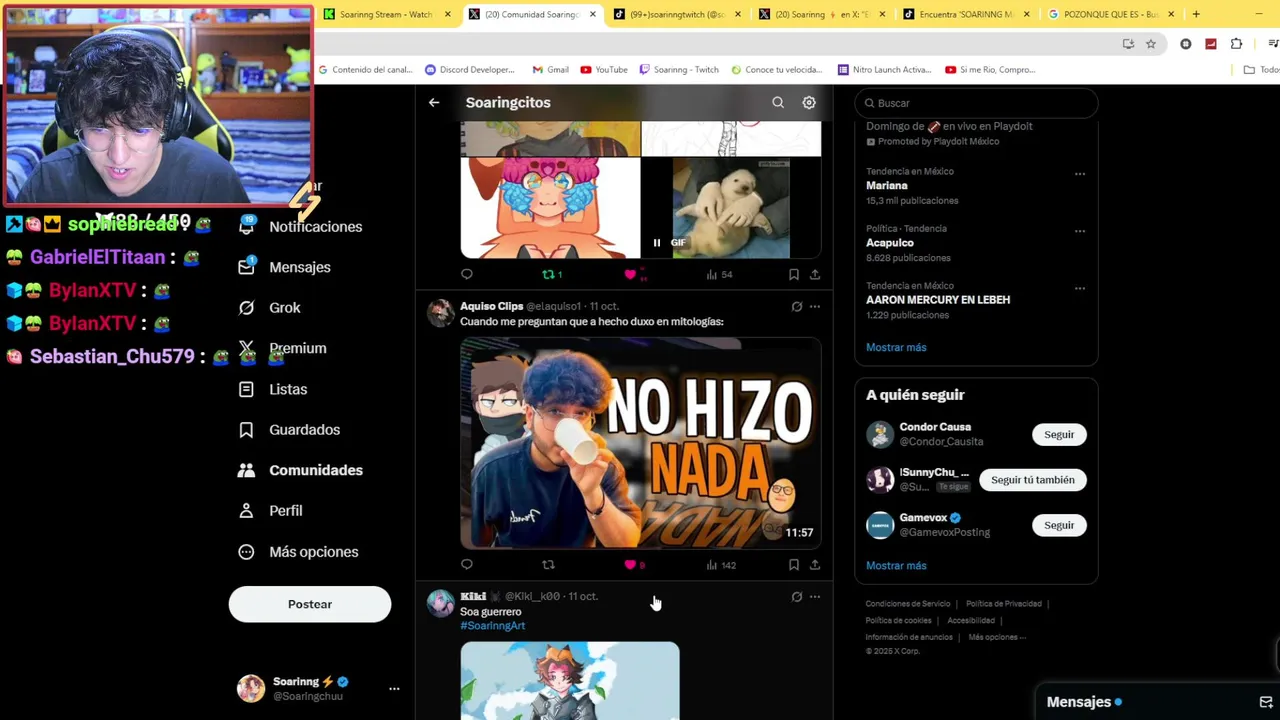Screen dimensions: 1280x720
Task: Click the Buscar search field
Action: pos(976,103)
